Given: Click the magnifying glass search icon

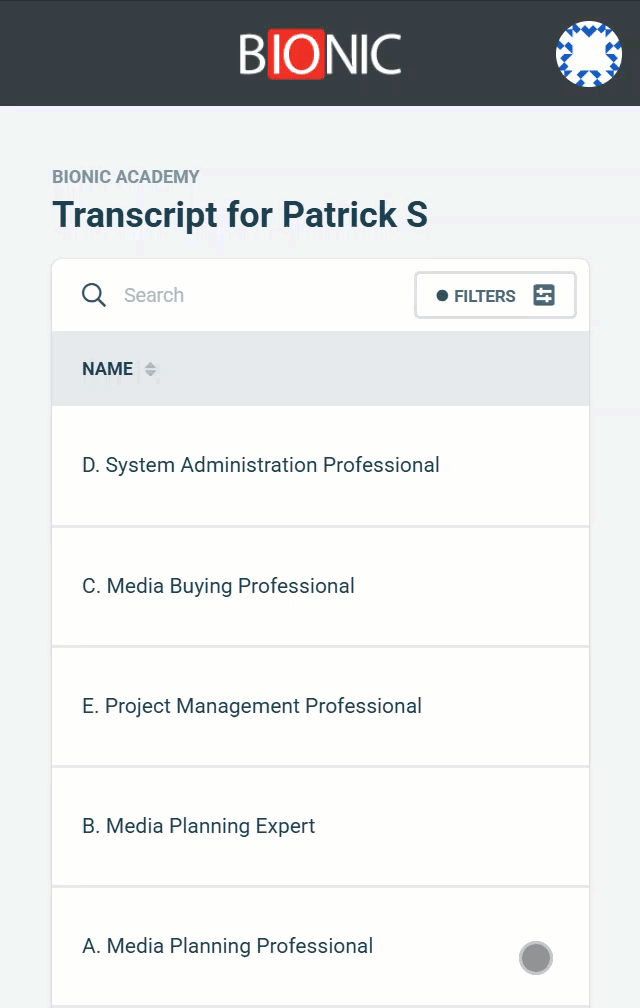Looking at the screenshot, I should pos(94,295).
